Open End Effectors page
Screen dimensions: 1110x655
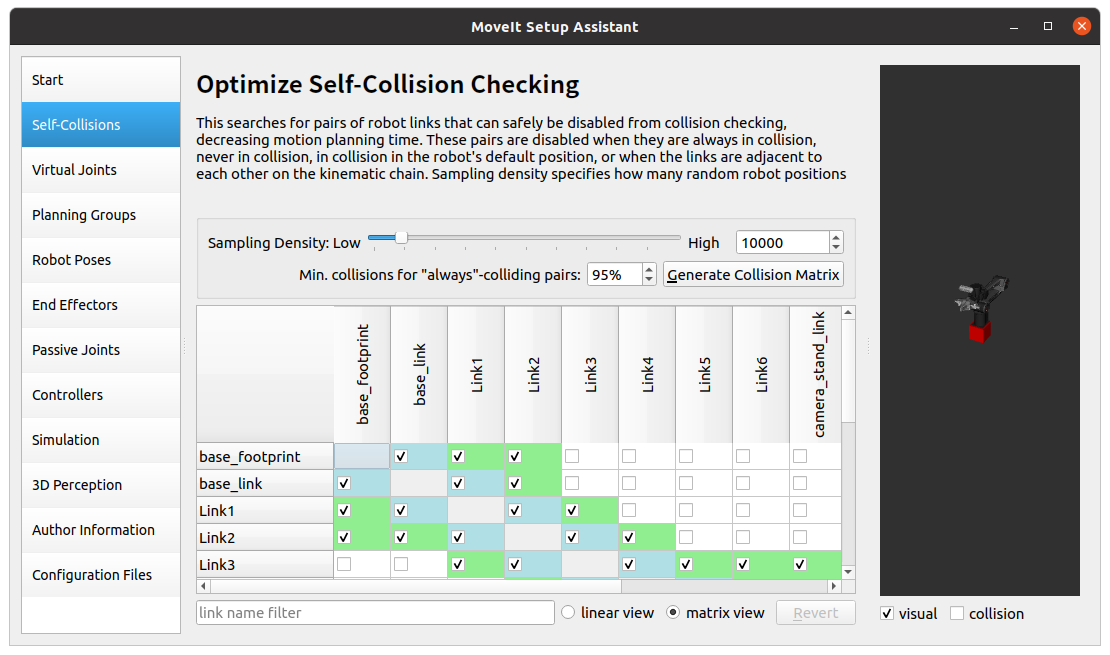(x=101, y=304)
